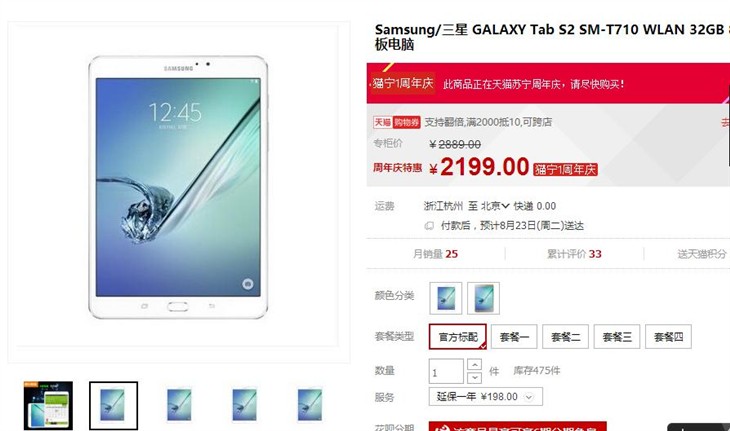Image resolution: width=730 pixels, height=431 pixels.
Task: Select the first color variant swatch
Action: coord(446,298)
